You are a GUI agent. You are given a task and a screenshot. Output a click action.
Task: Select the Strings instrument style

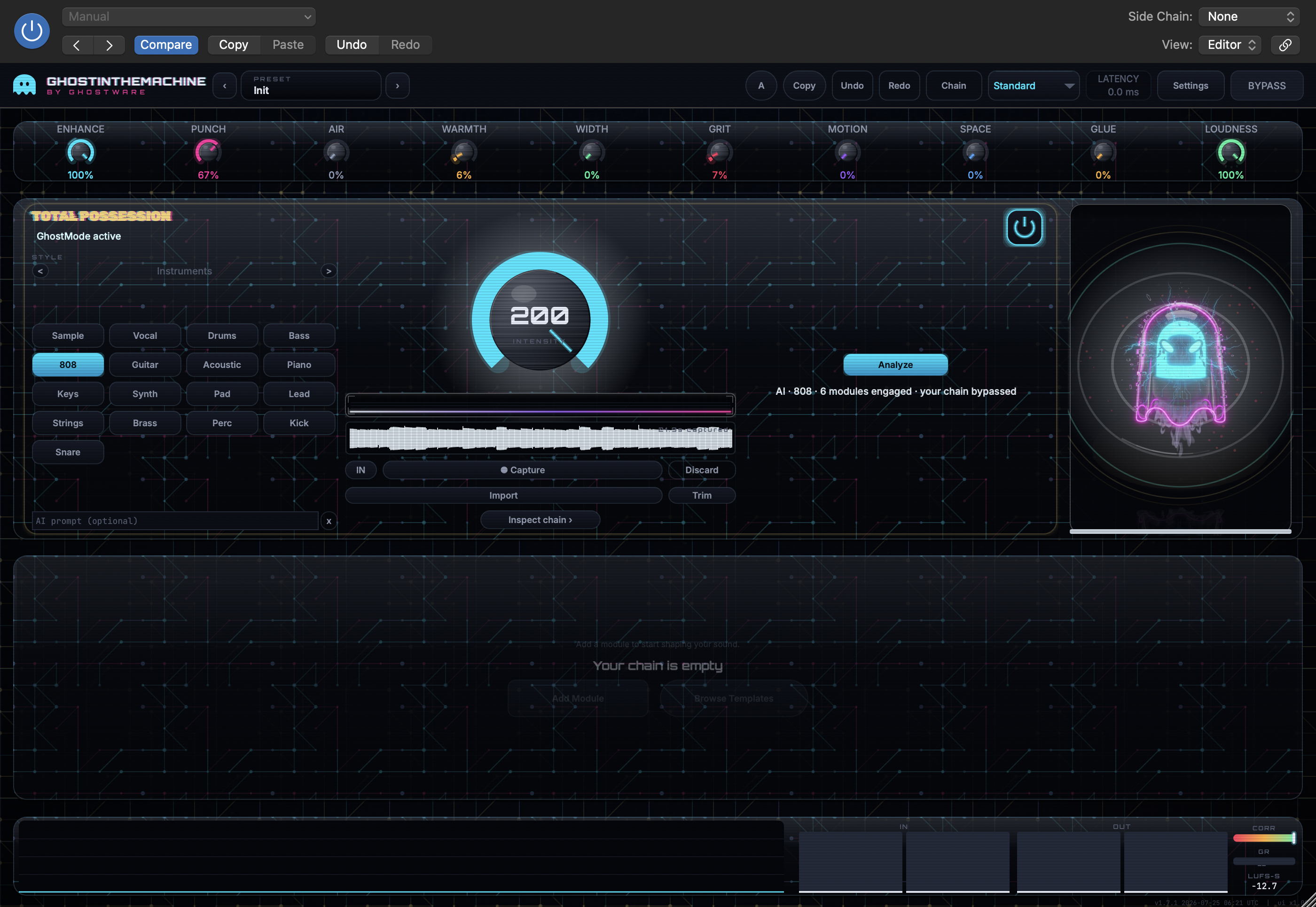pos(68,423)
